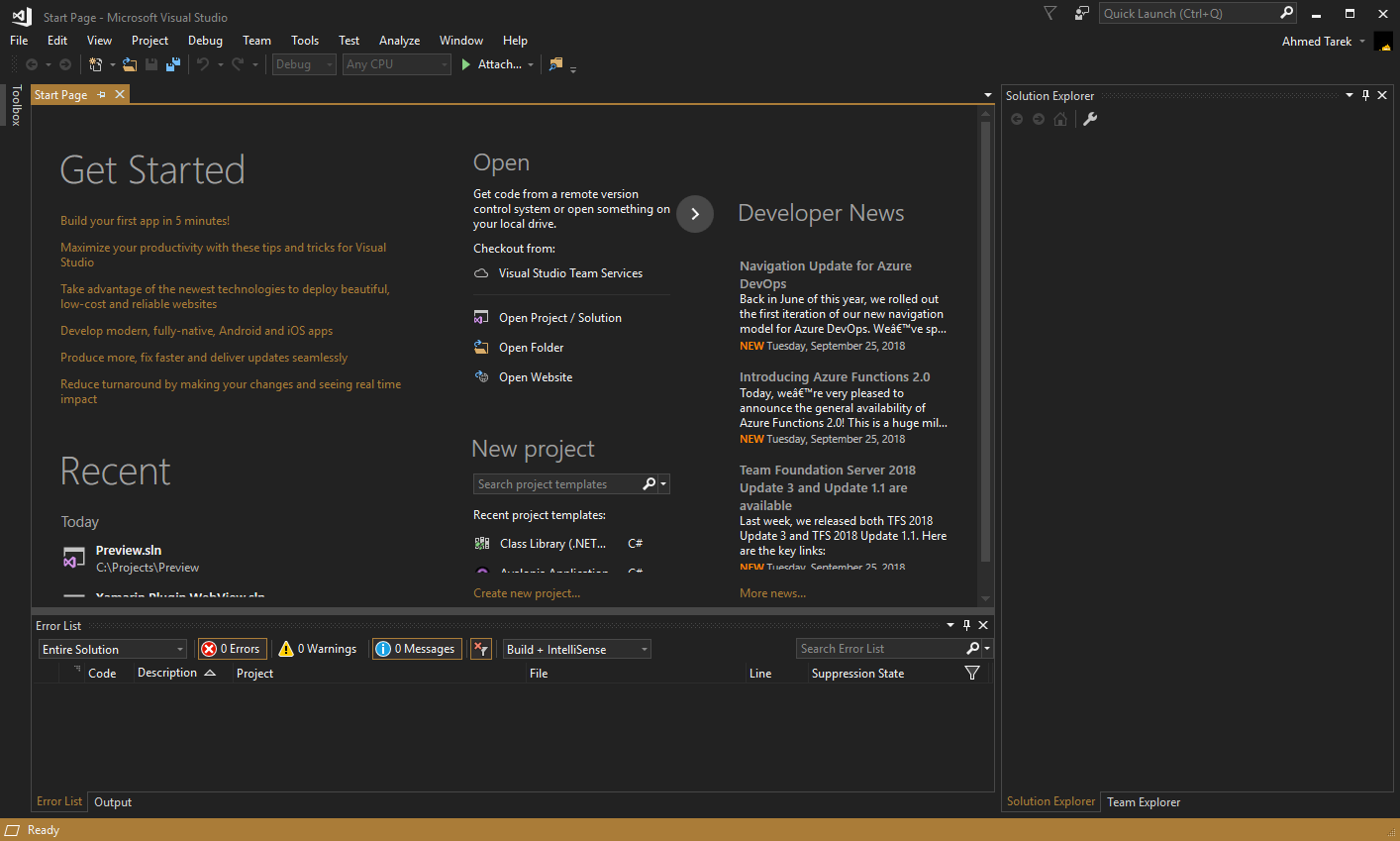Select Class Library (.NET...) recent template
1400x841 pixels.
552,544
